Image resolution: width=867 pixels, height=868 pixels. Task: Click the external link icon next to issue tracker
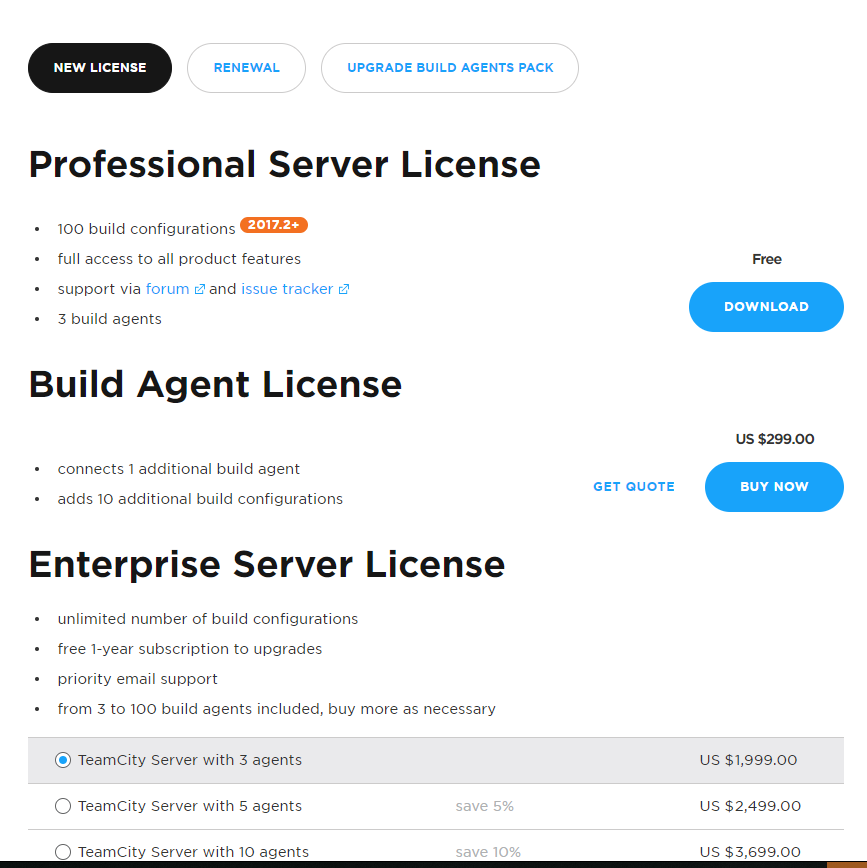coord(344,290)
